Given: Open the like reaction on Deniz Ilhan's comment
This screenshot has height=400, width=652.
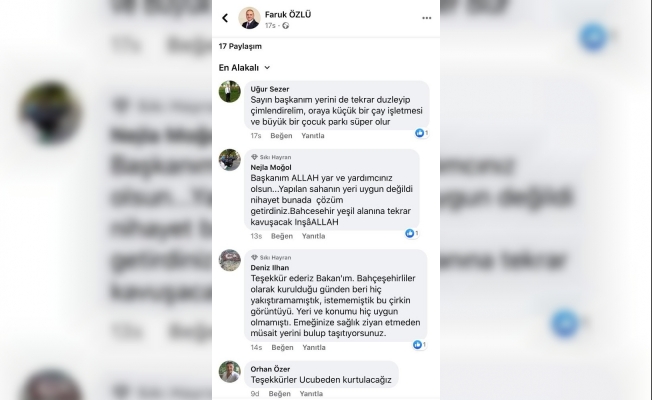Looking at the screenshot, I should click(419, 345).
